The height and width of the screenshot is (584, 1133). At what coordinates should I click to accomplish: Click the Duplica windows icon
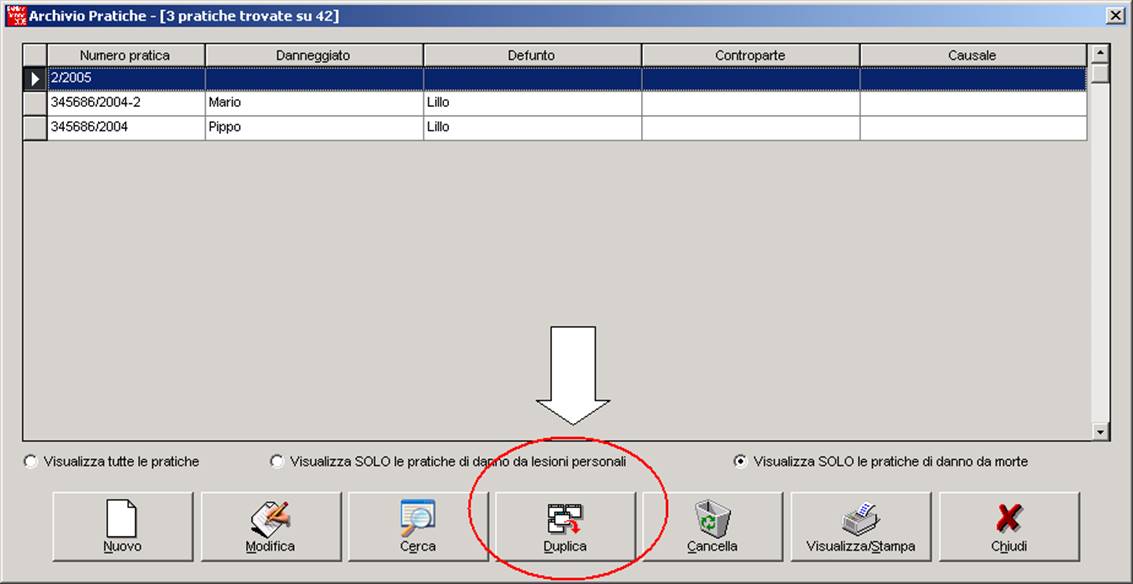click(565, 520)
